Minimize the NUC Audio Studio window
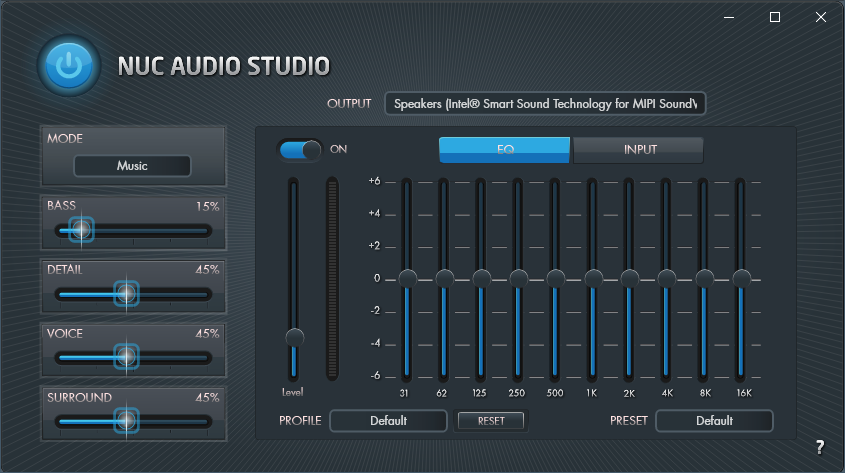This screenshot has width=845, height=473. pyautogui.click(x=729, y=17)
